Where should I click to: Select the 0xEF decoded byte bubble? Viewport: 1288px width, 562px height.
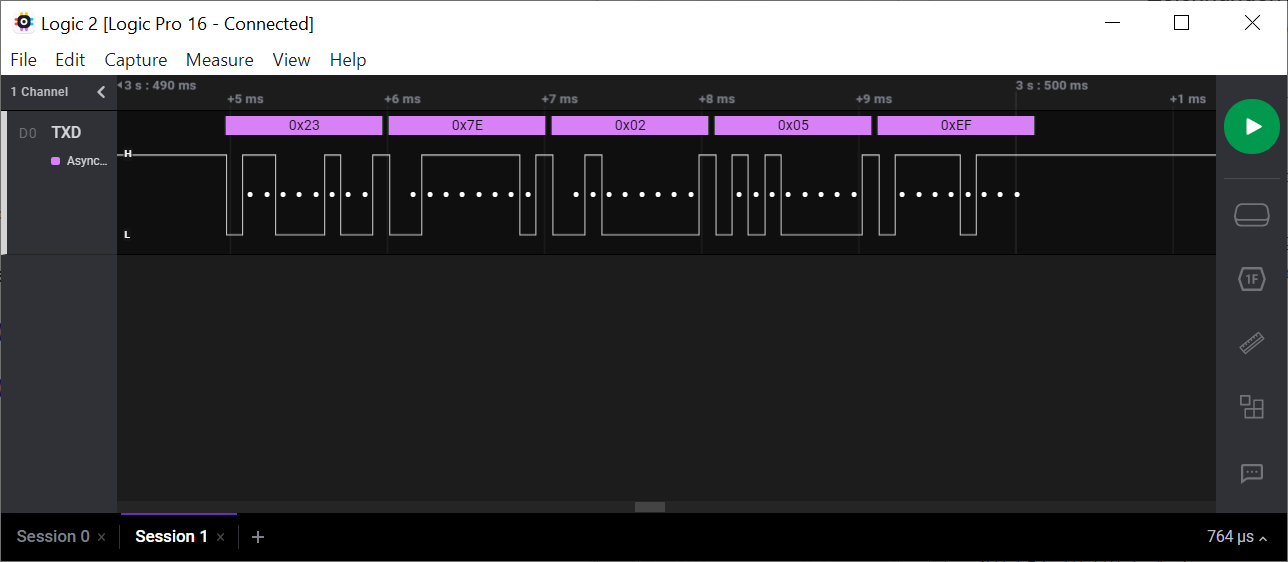956,126
